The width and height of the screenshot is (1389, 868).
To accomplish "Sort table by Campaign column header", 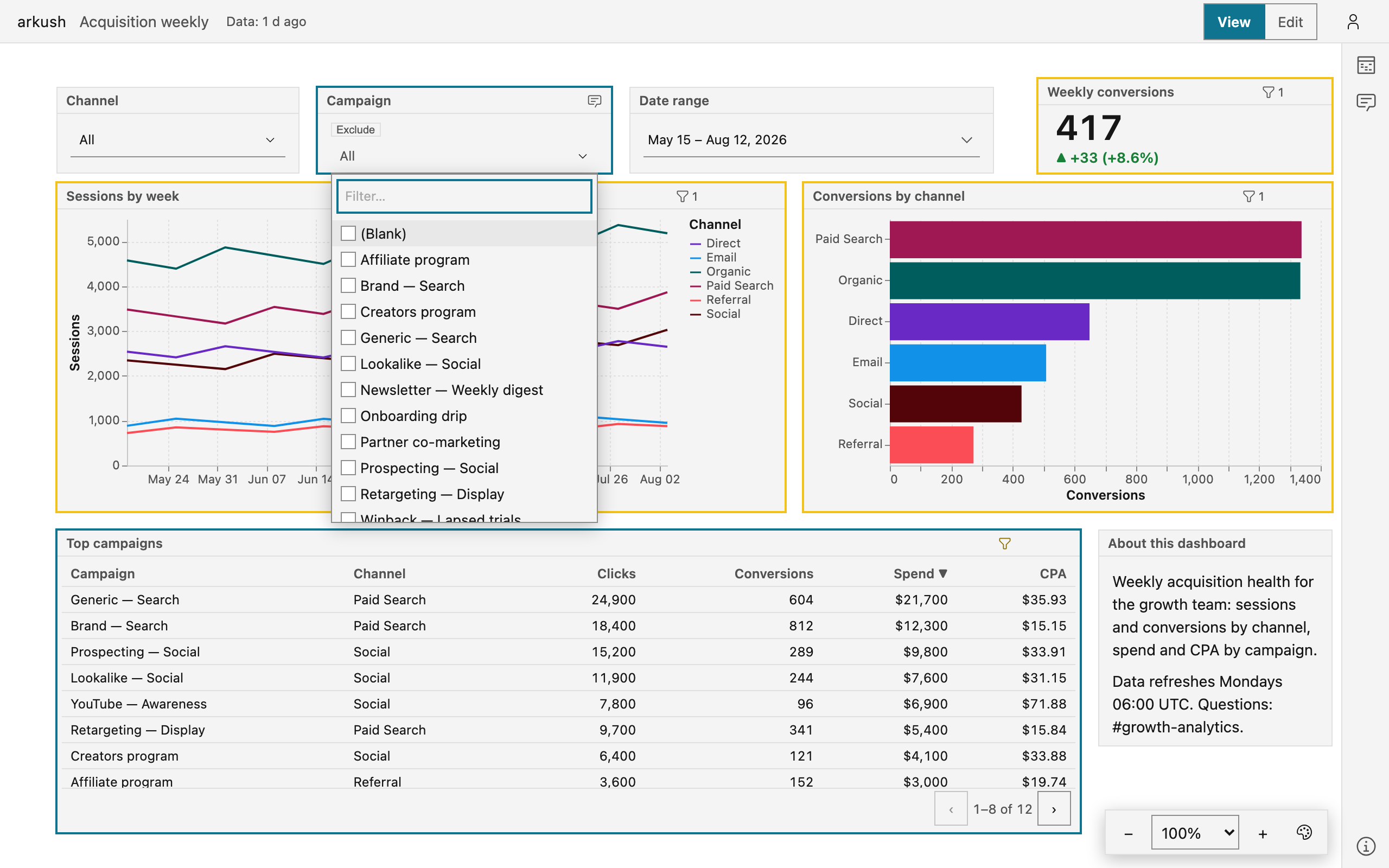I will [x=103, y=573].
